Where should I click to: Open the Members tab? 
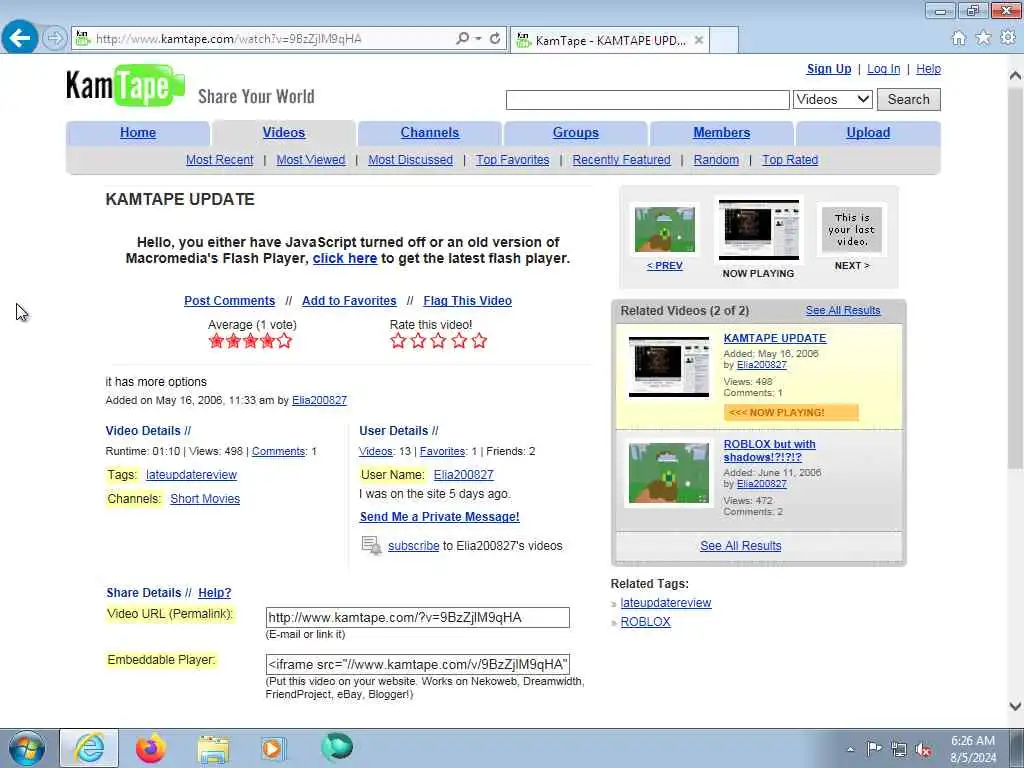pos(722,133)
